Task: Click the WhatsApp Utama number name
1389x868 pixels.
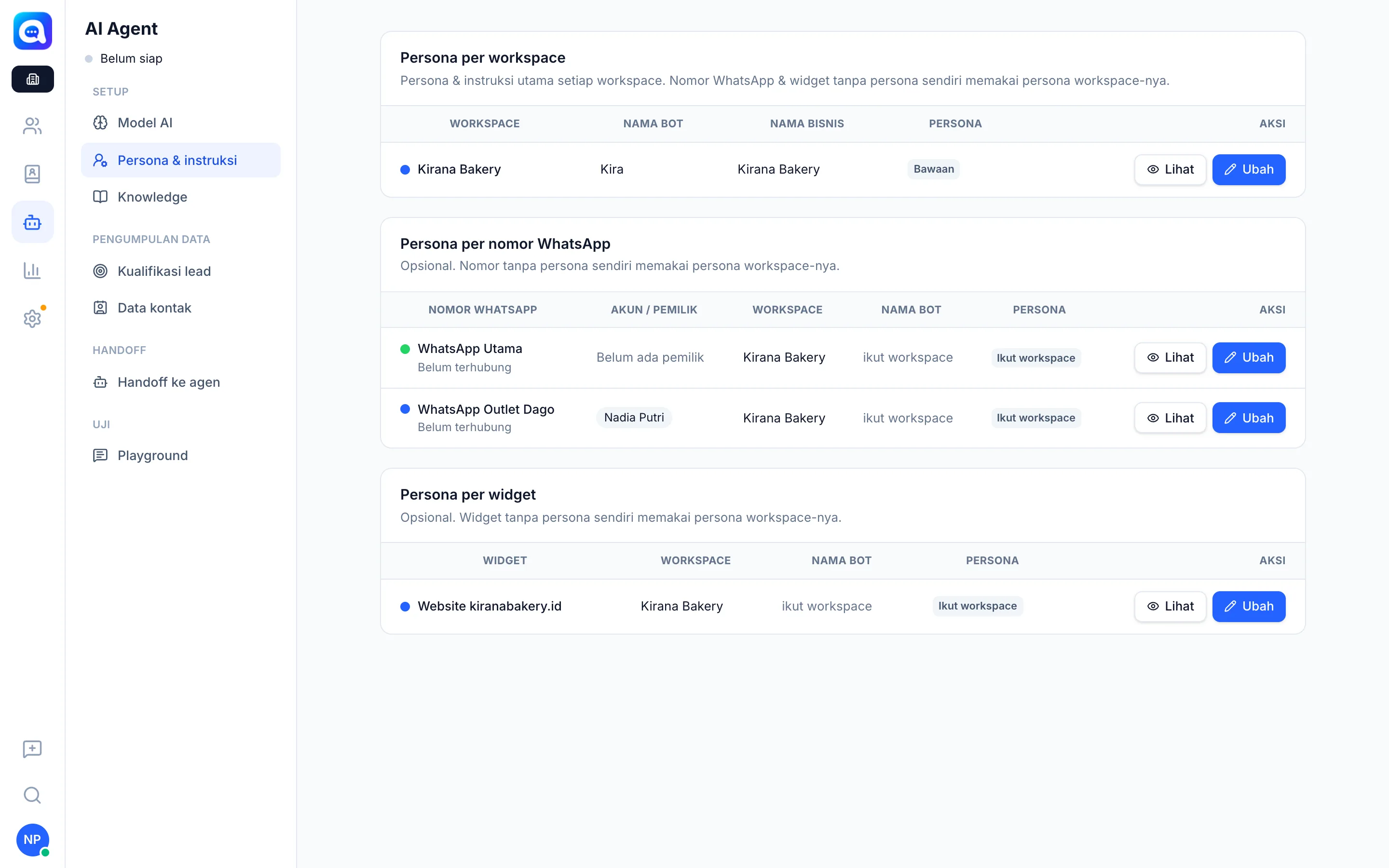Action: pos(469,349)
